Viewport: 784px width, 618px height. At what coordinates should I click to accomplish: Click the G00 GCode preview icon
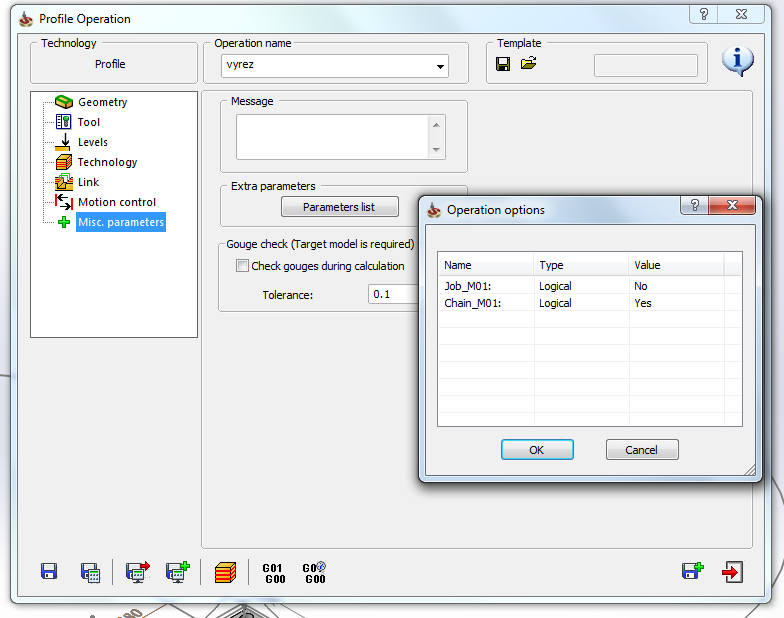click(x=314, y=573)
